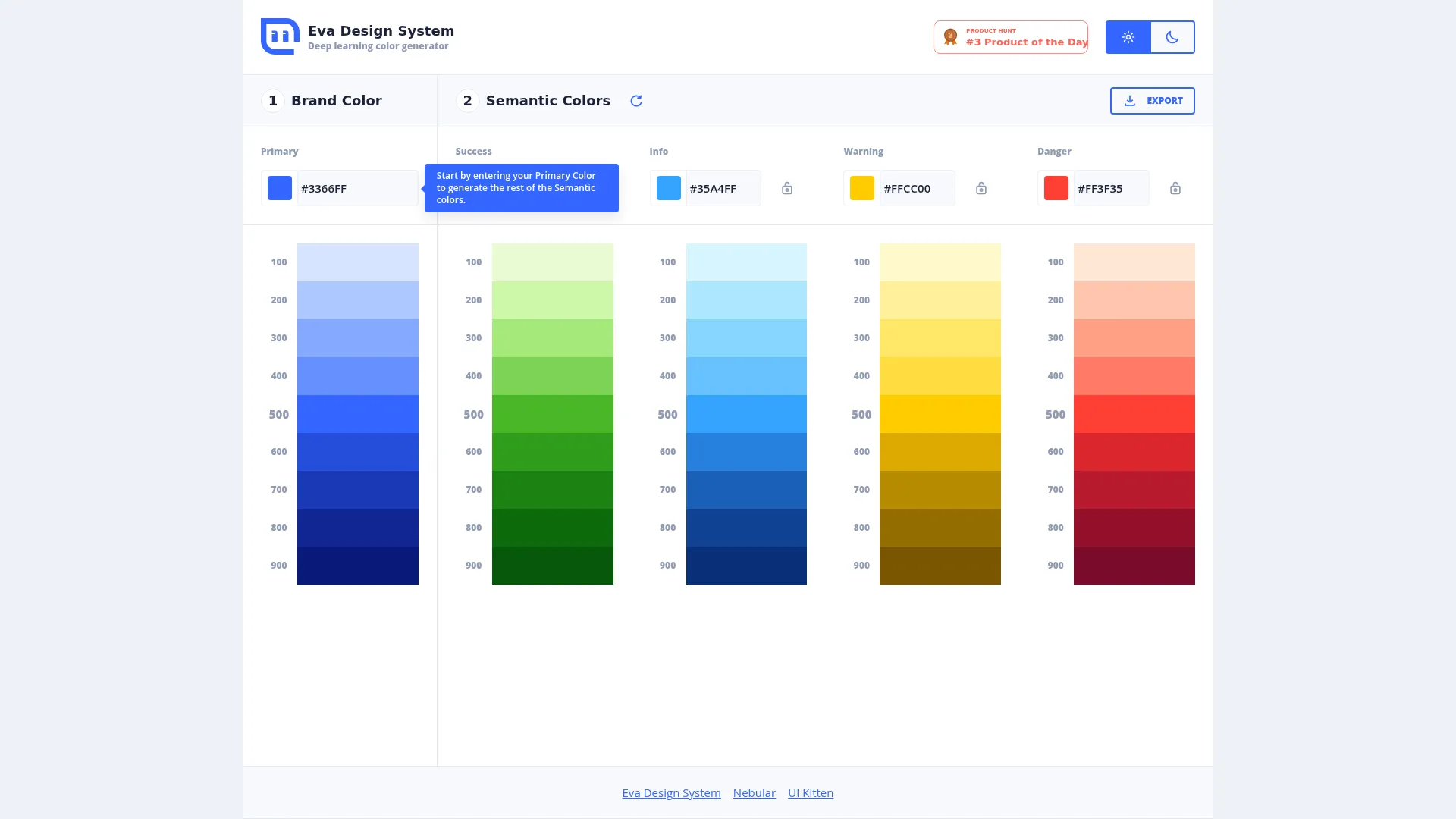Switch to light theme sun icon
This screenshot has width=1456, height=819.
point(1128,37)
